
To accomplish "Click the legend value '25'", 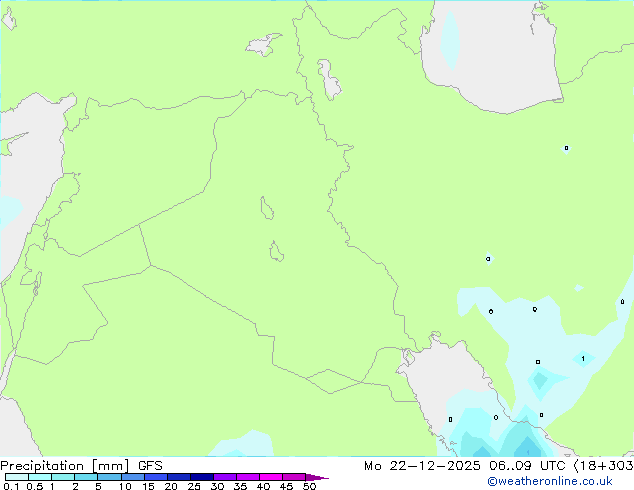I will pyautogui.click(x=194, y=486).
